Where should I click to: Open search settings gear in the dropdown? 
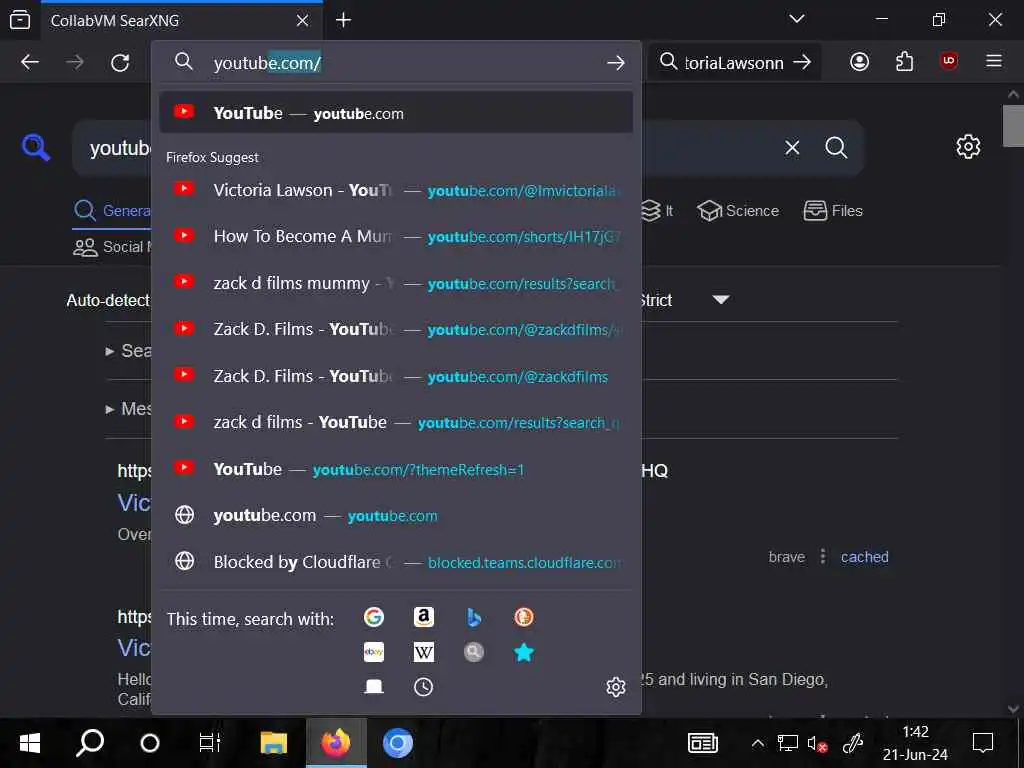tap(616, 686)
